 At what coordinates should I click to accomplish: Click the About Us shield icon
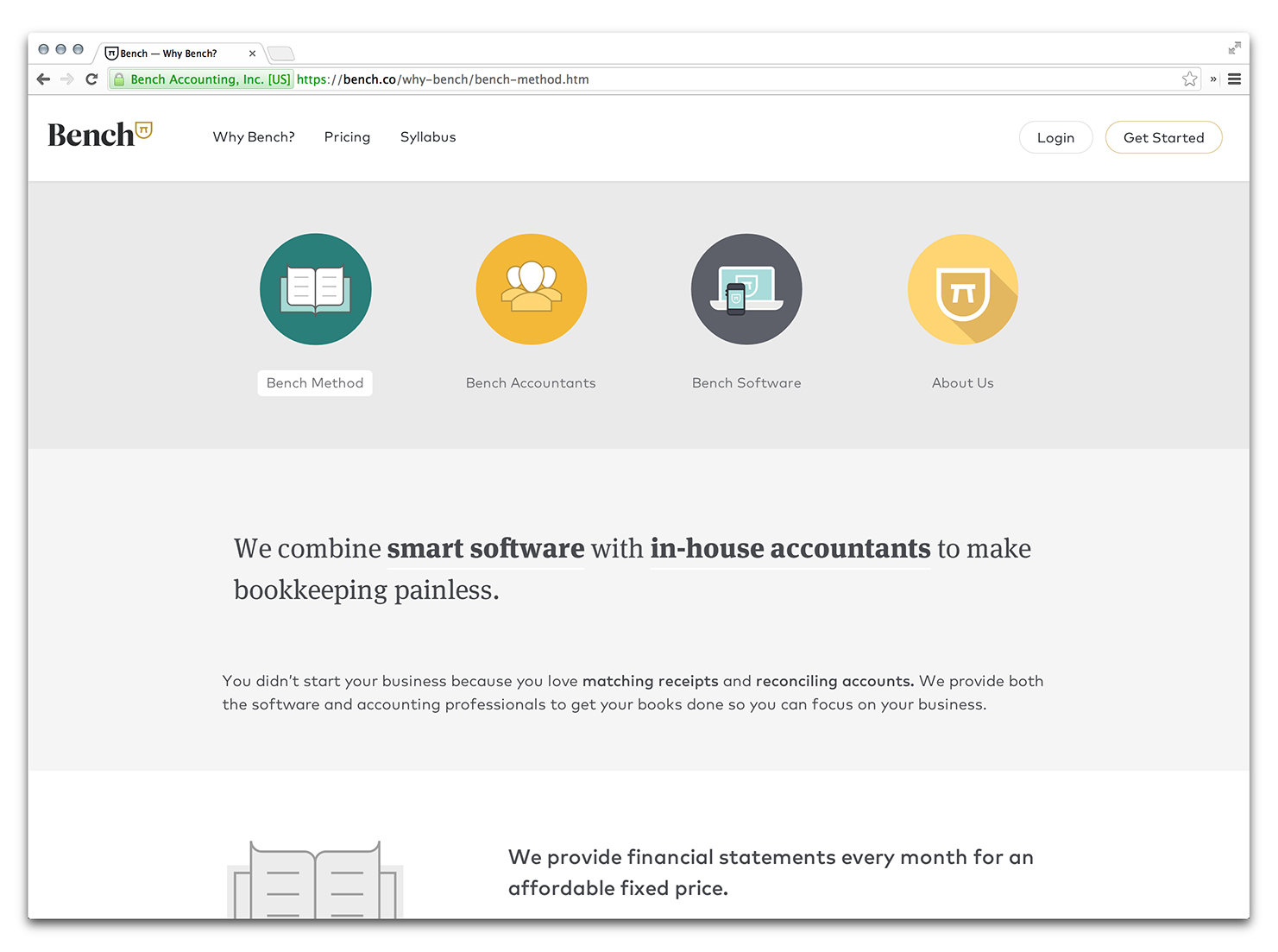(x=962, y=289)
